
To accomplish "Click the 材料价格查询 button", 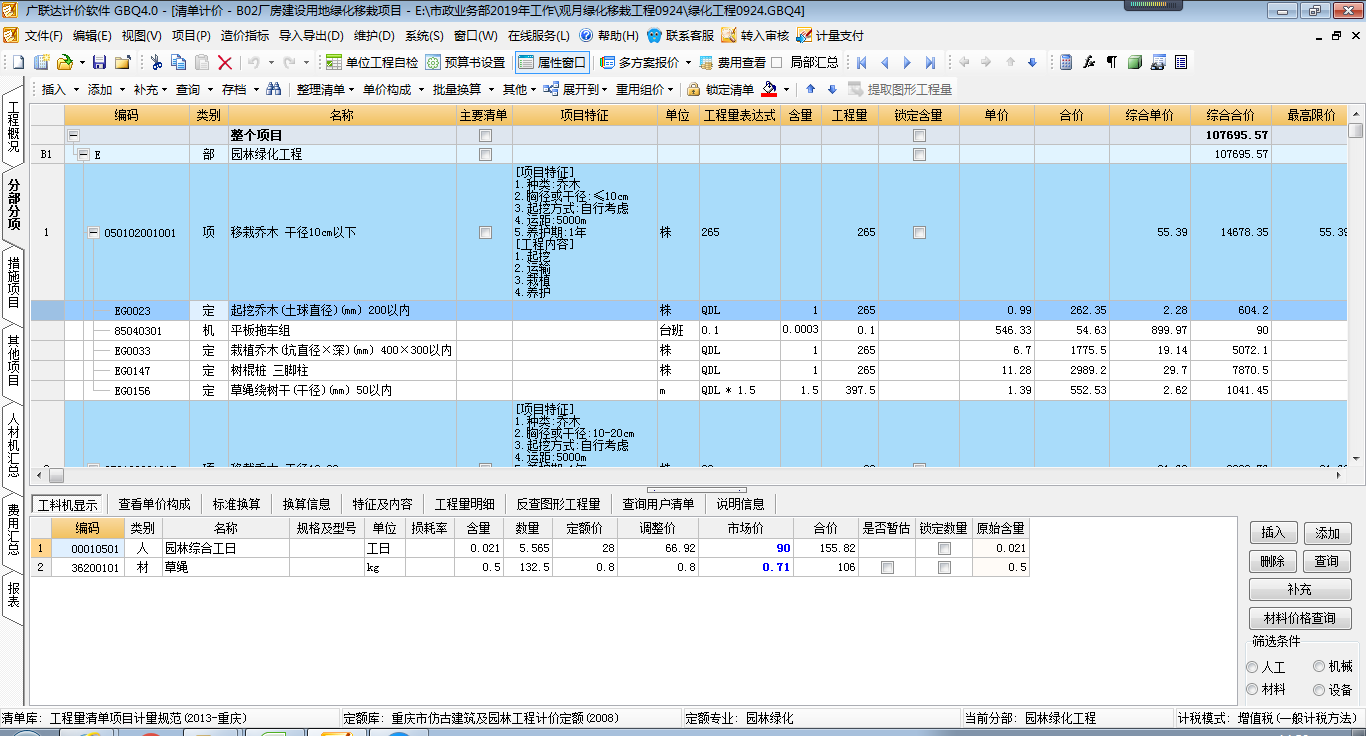I will 1300,618.
